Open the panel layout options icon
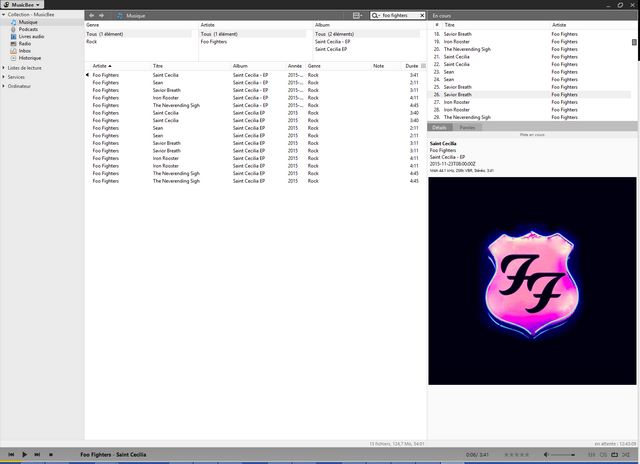Screen dimensions: 640x464 point(358,16)
